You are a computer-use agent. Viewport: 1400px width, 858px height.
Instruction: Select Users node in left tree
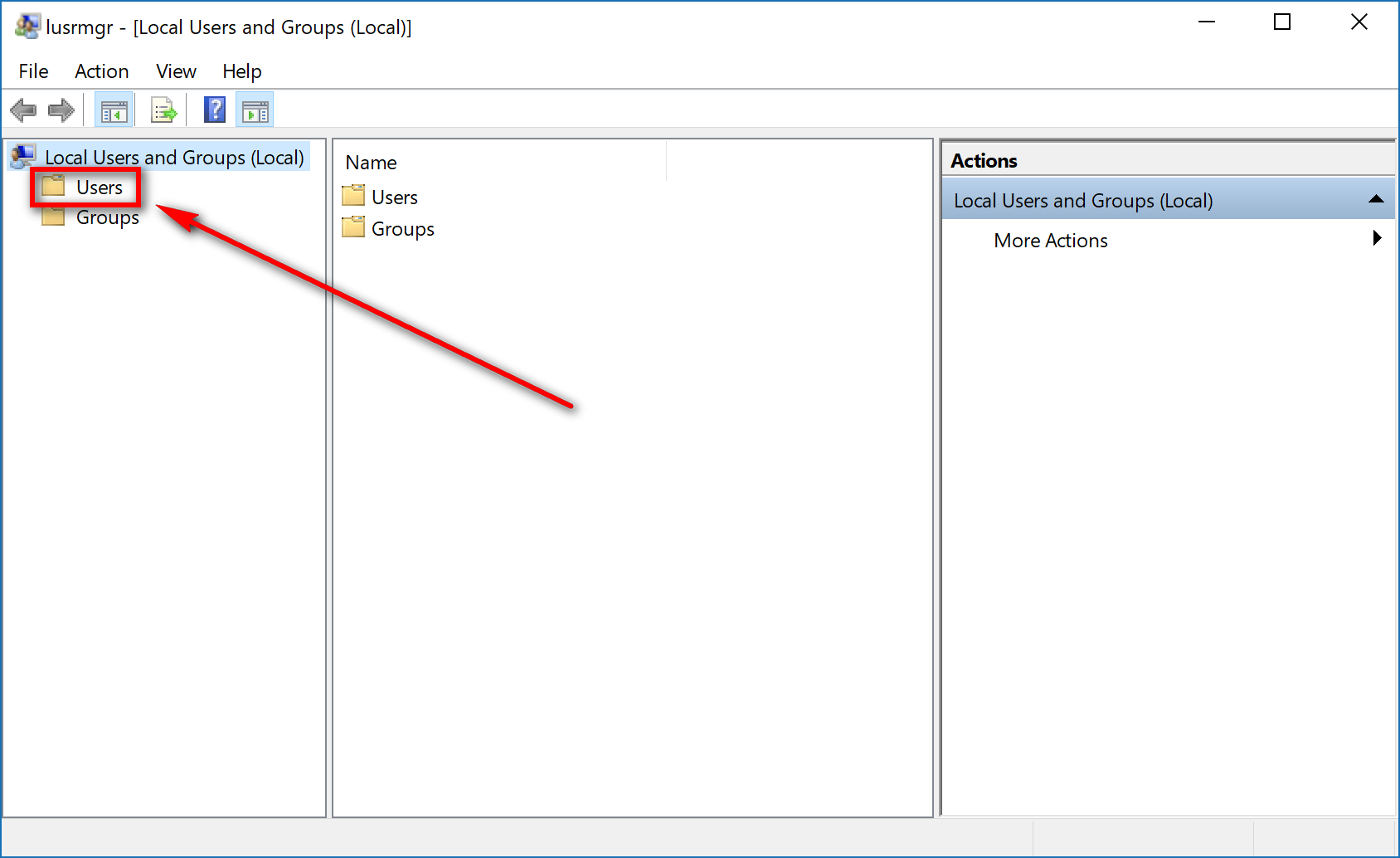coord(99,188)
